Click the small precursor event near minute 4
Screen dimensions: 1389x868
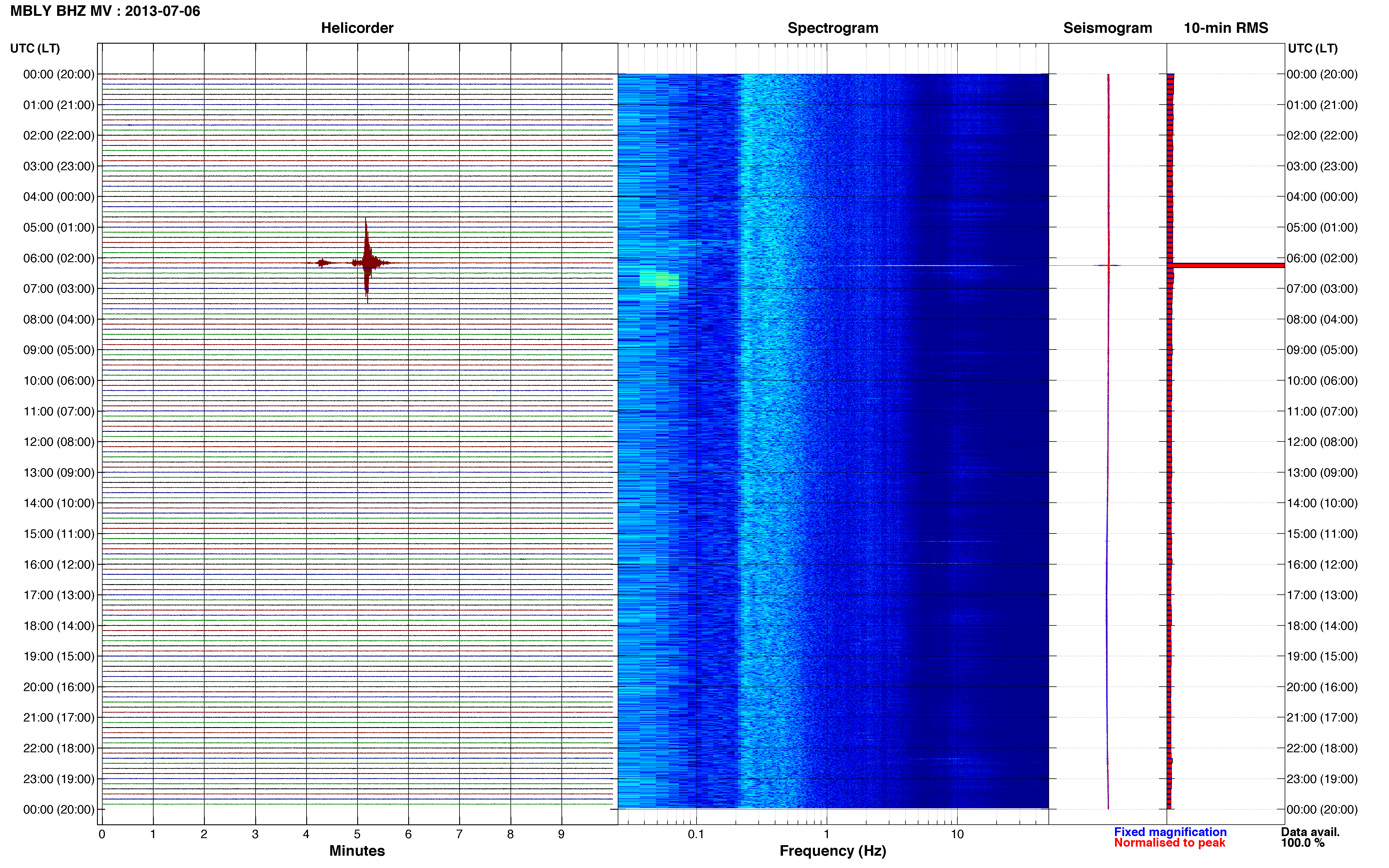323,263
